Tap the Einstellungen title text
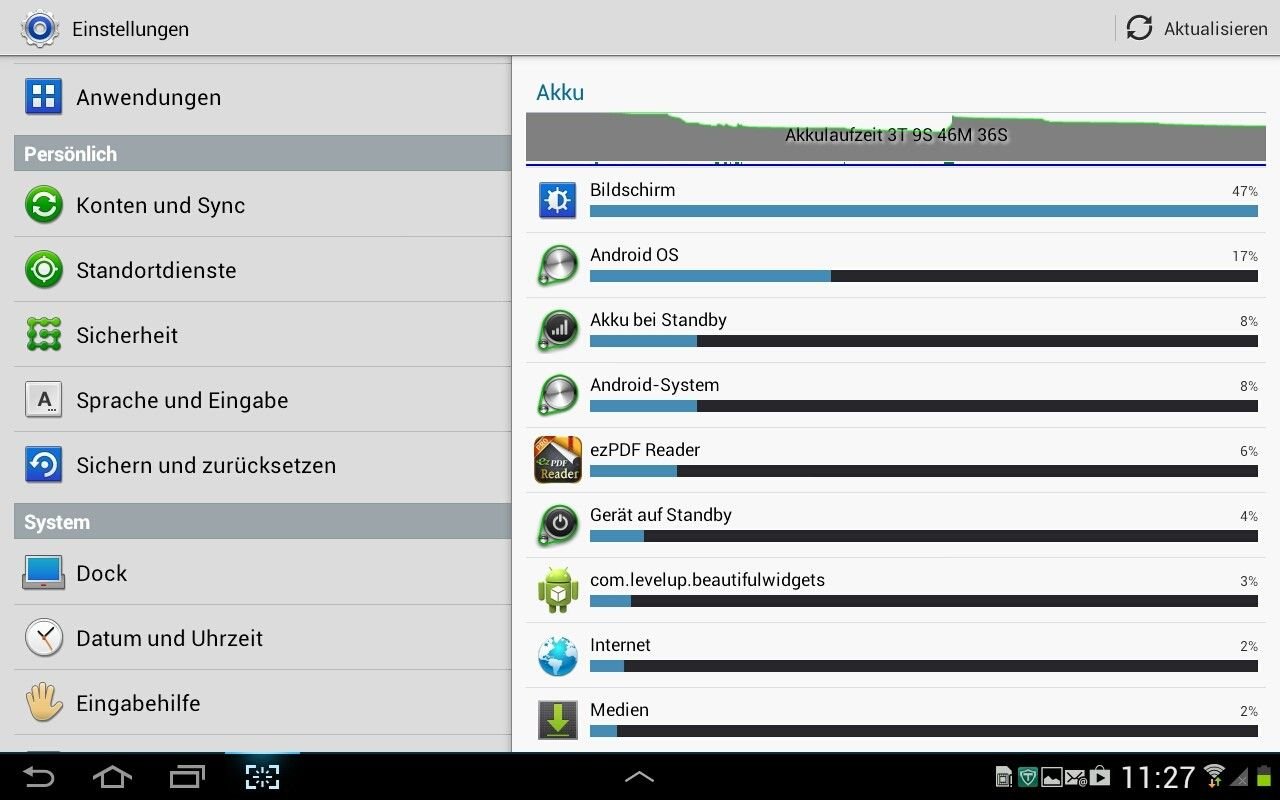1280x800 pixels. (130, 29)
